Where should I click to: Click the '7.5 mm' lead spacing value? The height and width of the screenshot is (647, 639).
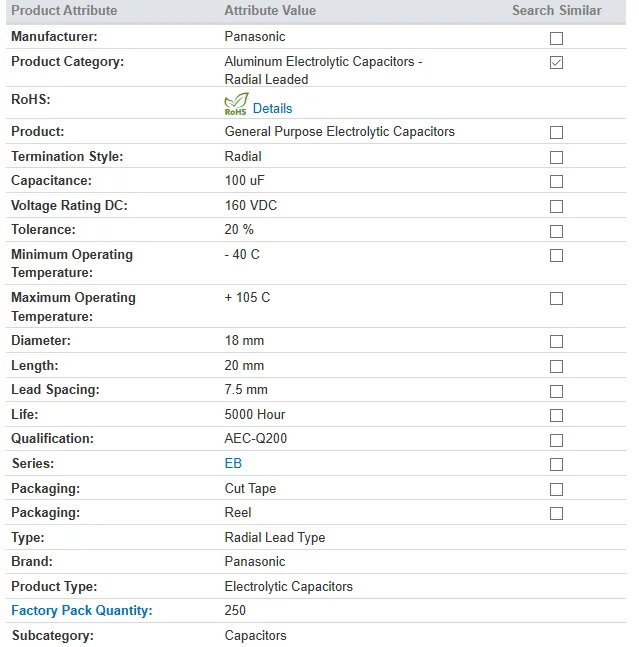click(246, 390)
